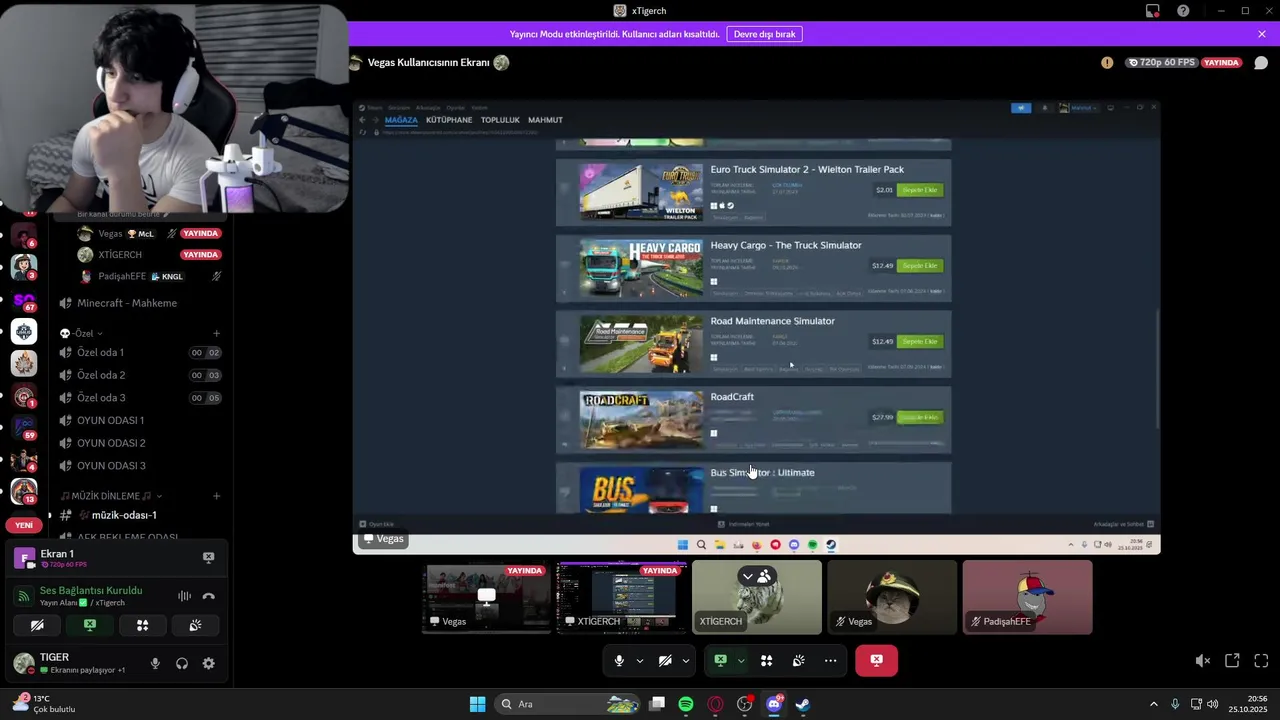Toggle camera in the bottom call controls
The image size is (1280, 720).
(665, 661)
